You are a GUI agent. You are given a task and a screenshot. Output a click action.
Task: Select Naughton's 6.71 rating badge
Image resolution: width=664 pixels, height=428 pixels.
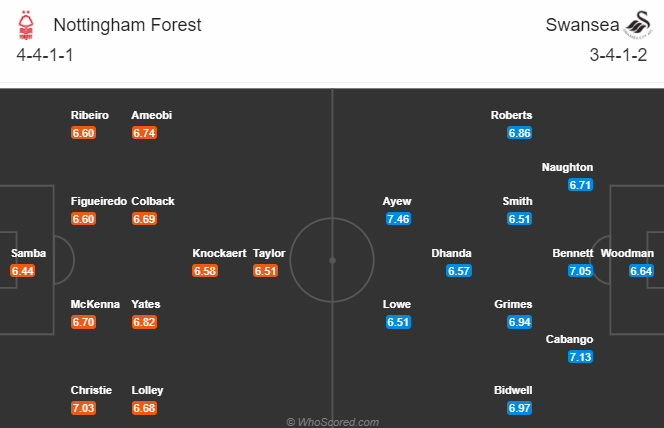click(580, 185)
